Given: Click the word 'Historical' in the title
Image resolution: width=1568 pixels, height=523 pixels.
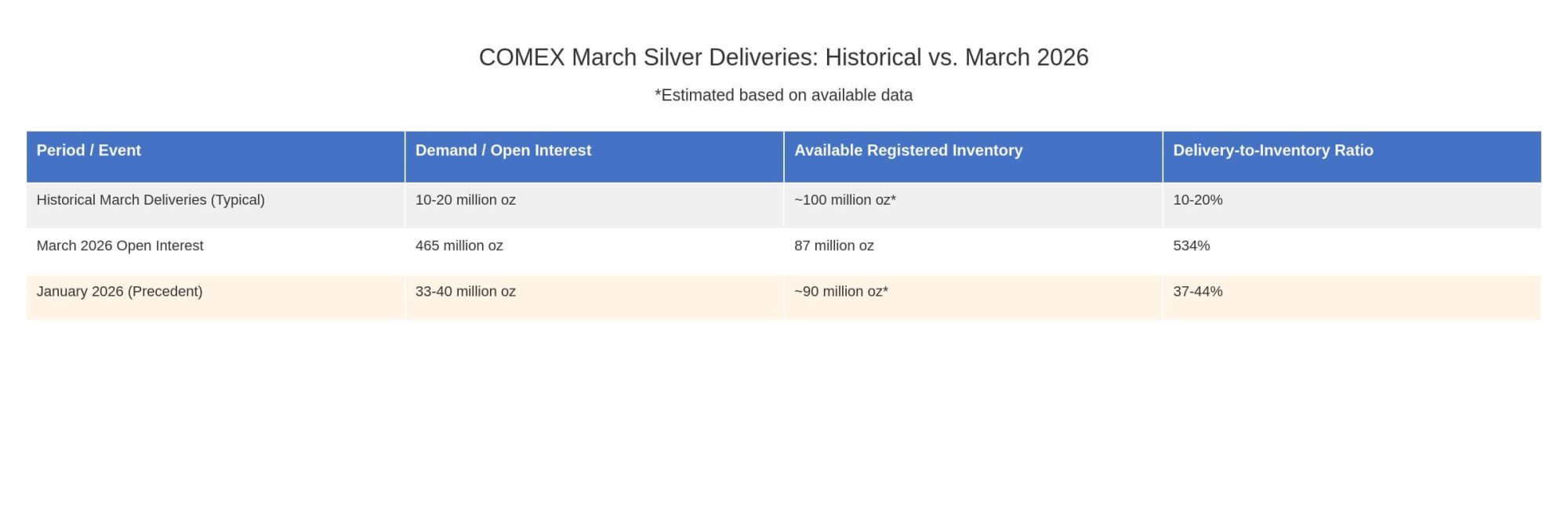Looking at the screenshot, I should tap(873, 57).
